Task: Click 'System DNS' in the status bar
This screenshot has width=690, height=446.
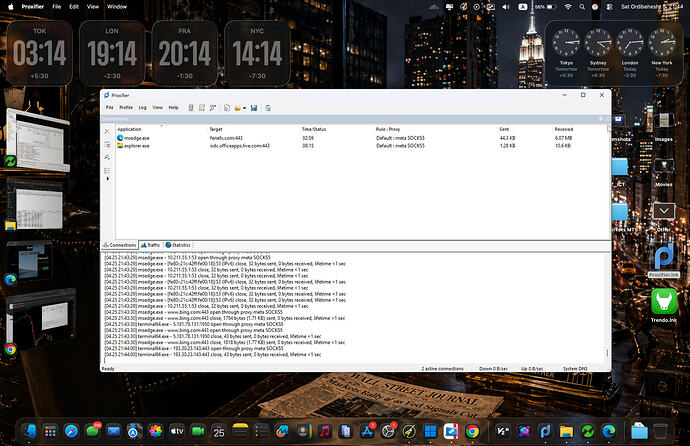Action: [575, 369]
